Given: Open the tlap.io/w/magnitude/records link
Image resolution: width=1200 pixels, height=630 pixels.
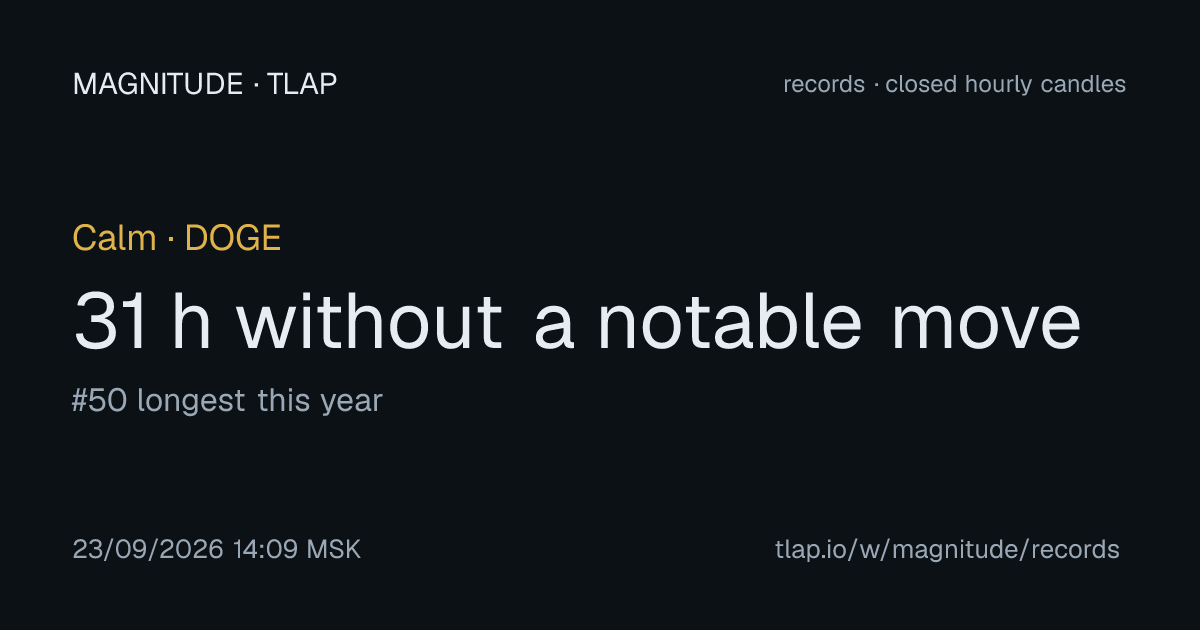Looking at the screenshot, I should (947, 549).
